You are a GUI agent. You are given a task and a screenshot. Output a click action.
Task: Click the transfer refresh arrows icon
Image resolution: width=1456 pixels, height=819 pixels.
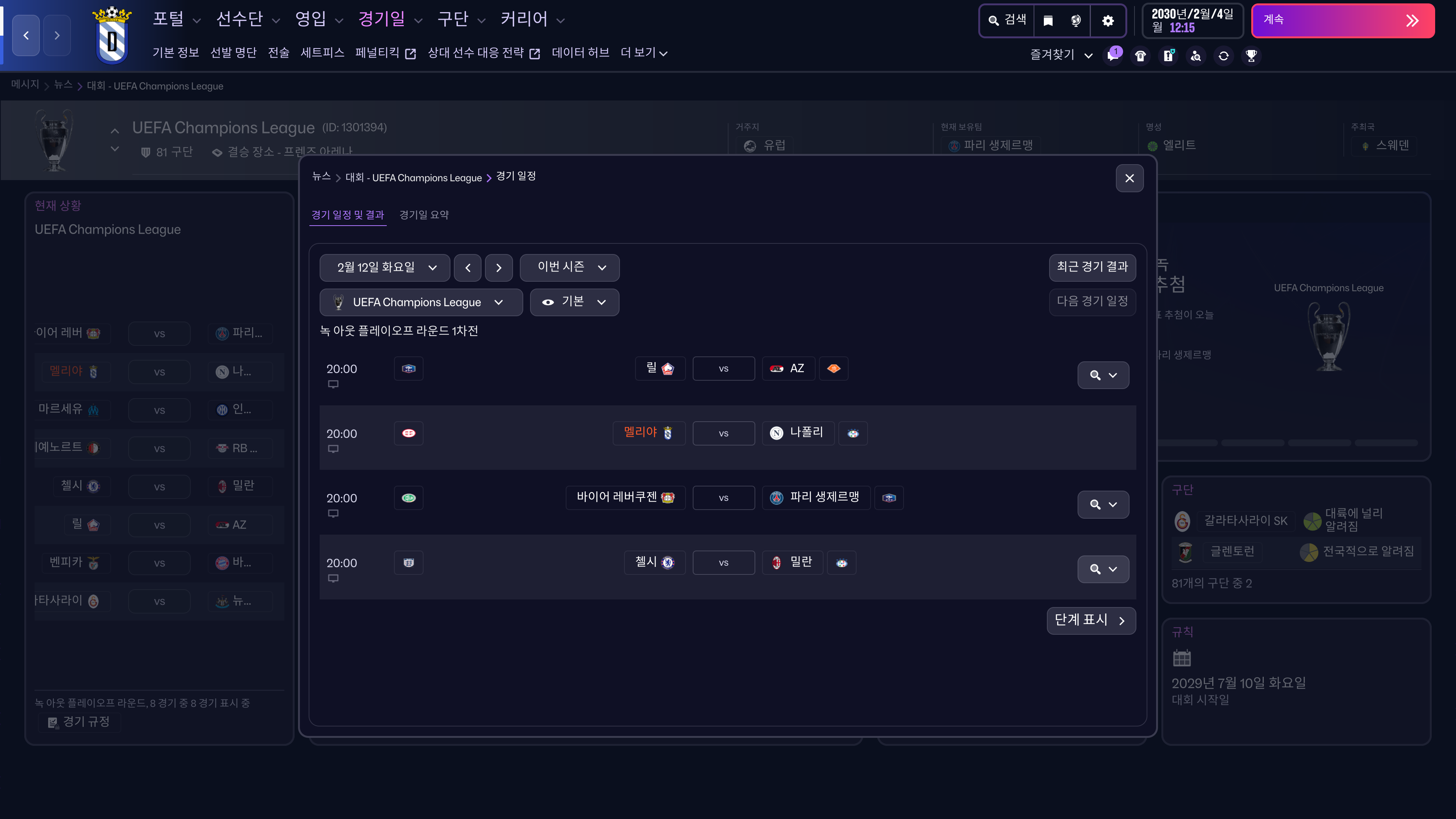[1223, 55]
